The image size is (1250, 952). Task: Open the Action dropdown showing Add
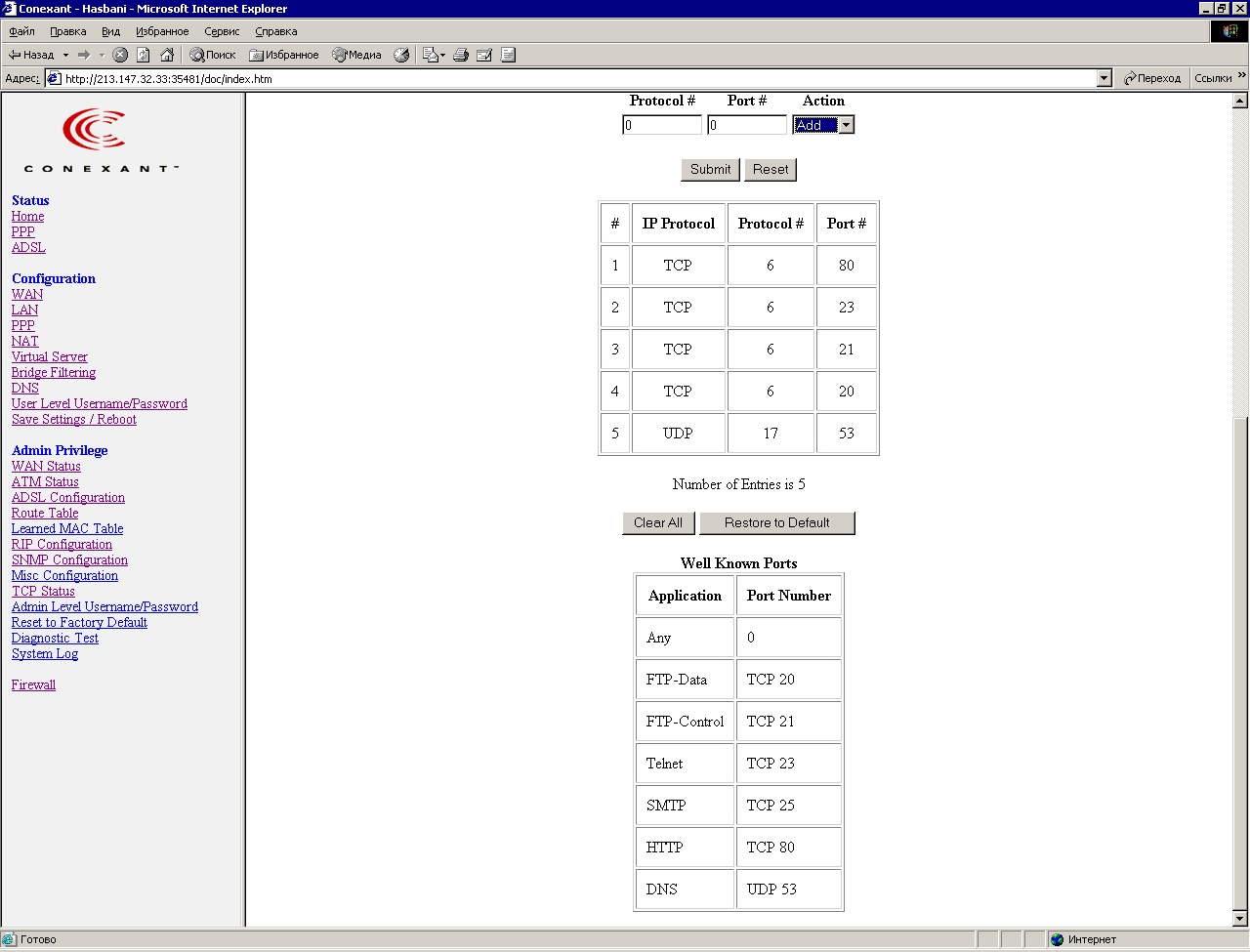tap(823, 125)
